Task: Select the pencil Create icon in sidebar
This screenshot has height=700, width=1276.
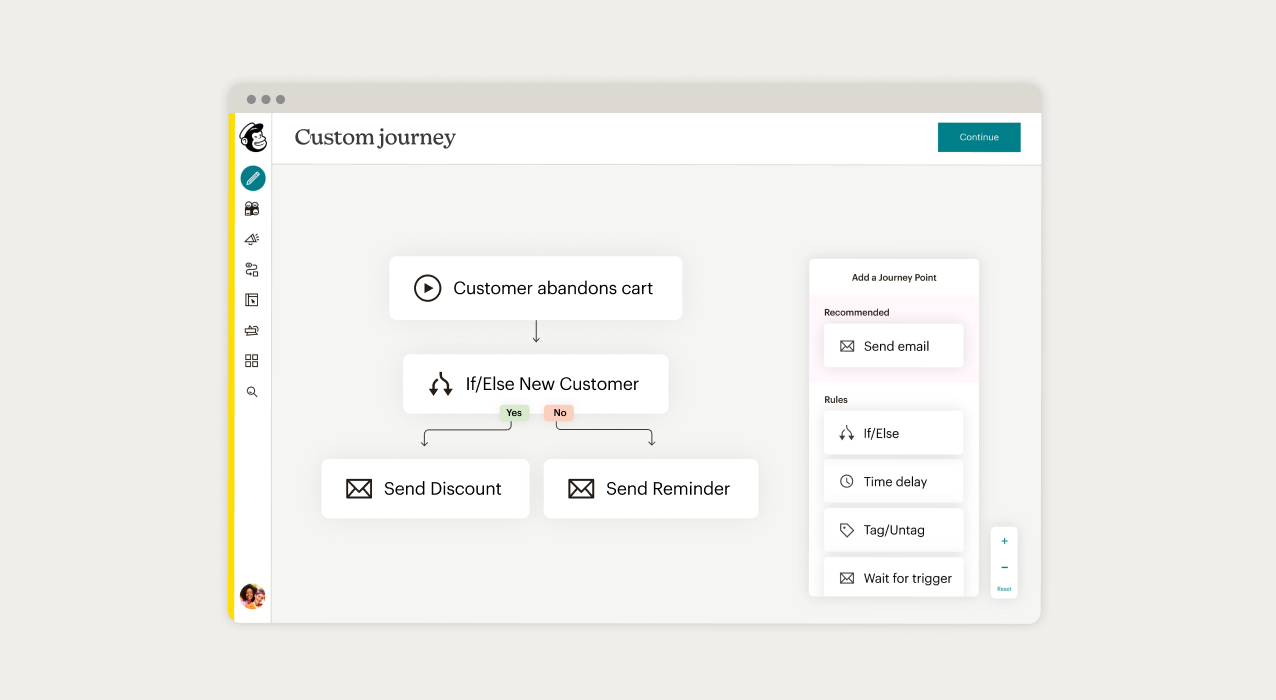Action: coord(253,179)
